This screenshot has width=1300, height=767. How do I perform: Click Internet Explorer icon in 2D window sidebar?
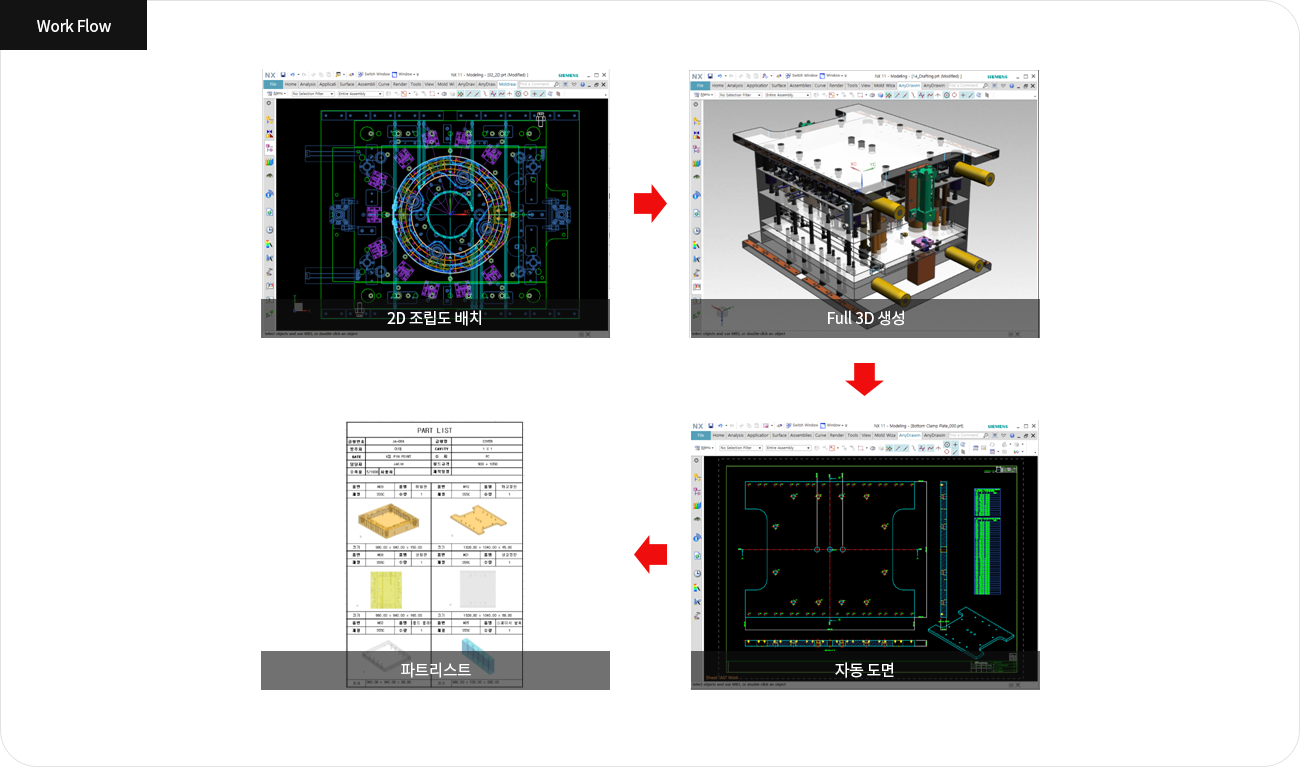[x=269, y=194]
